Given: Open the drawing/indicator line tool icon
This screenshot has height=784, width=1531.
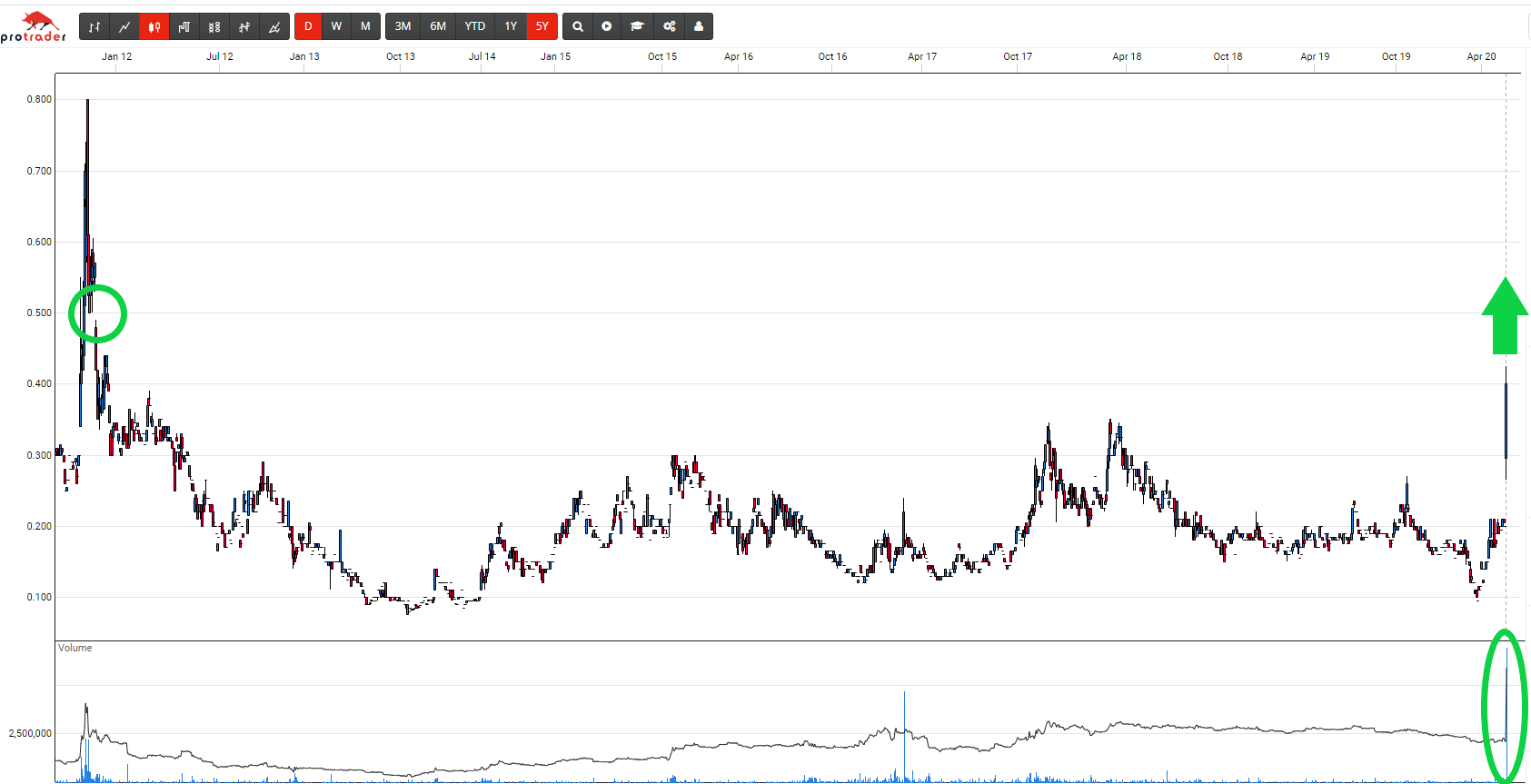Looking at the screenshot, I should tap(274, 26).
